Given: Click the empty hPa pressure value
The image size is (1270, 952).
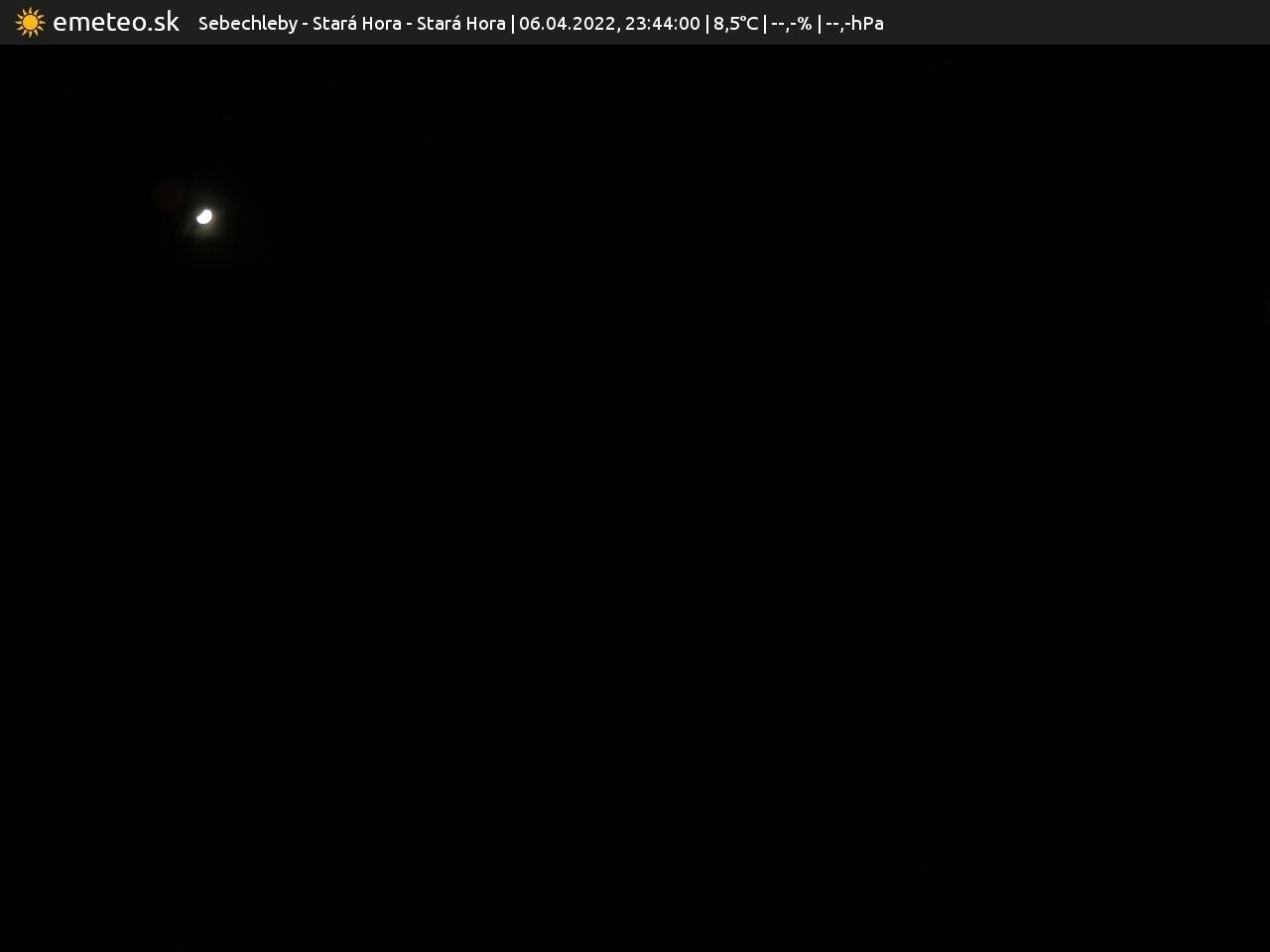Looking at the screenshot, I should click(854, 23).
